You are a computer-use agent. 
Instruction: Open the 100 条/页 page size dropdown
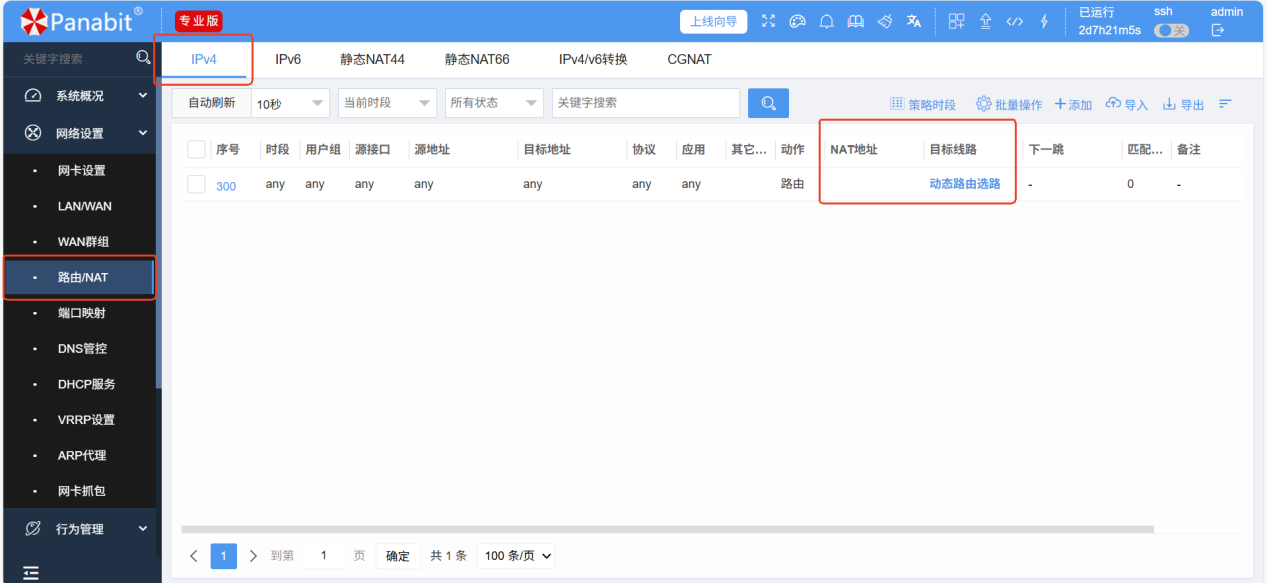tap(517, 556)
